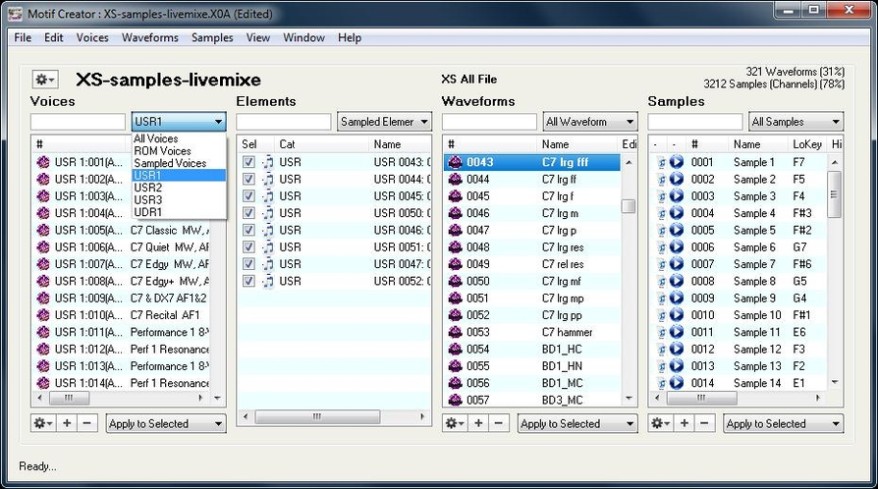This screenshot has height=489, width=878.
Task: Click the Samples list horizontal scrollbar thumb
Action: click(702, 398)
